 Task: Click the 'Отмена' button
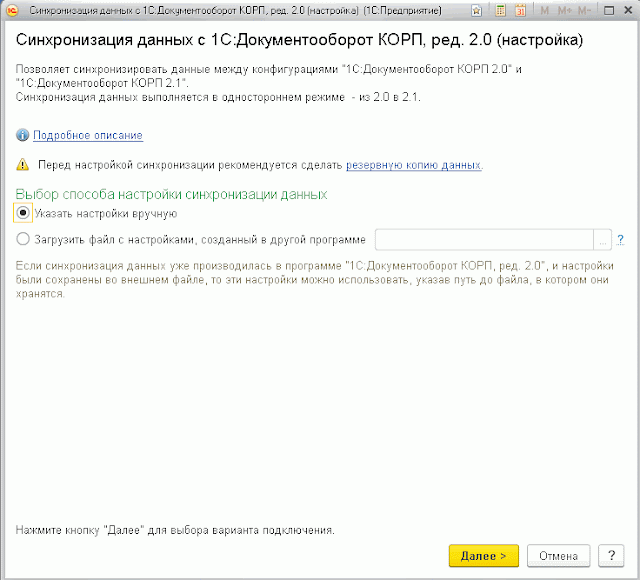(x=558, y=556)
